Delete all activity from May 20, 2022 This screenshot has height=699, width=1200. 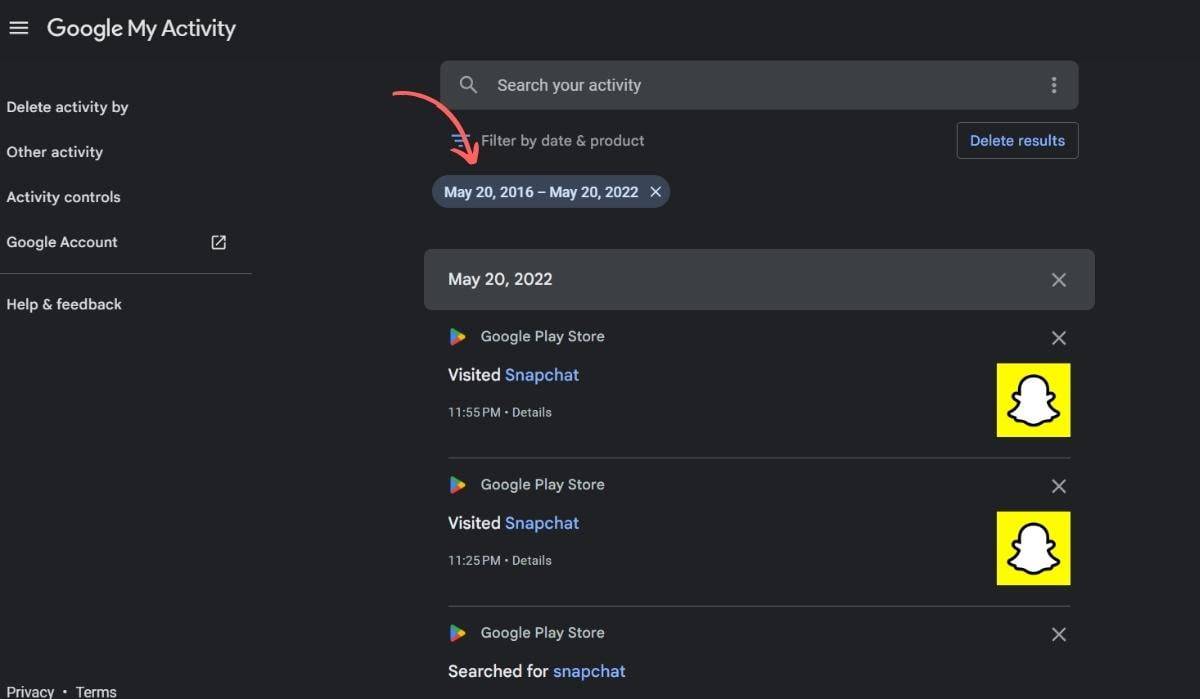[1059, 280]
